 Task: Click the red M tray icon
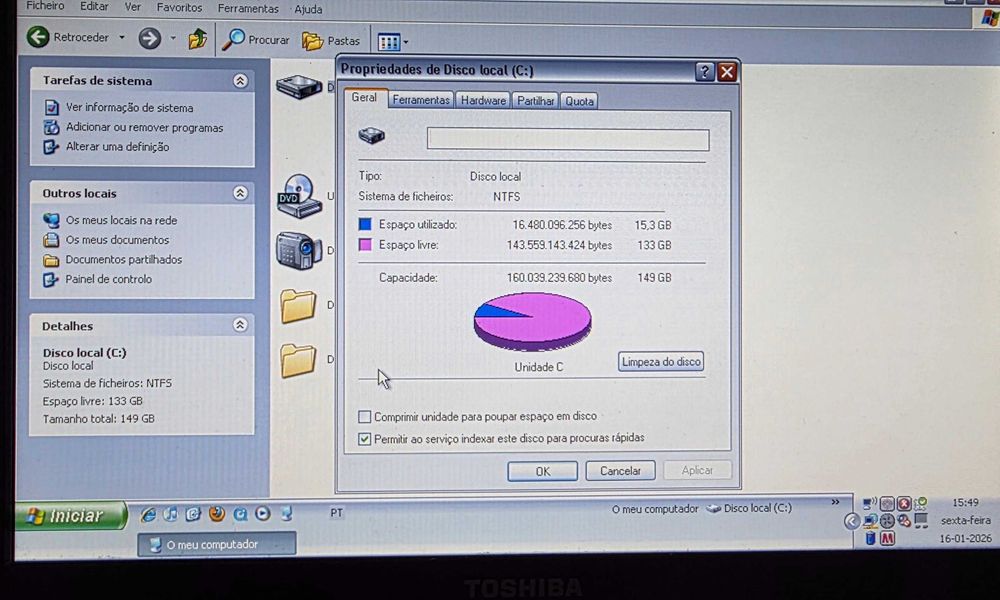(x=887, y=539)
